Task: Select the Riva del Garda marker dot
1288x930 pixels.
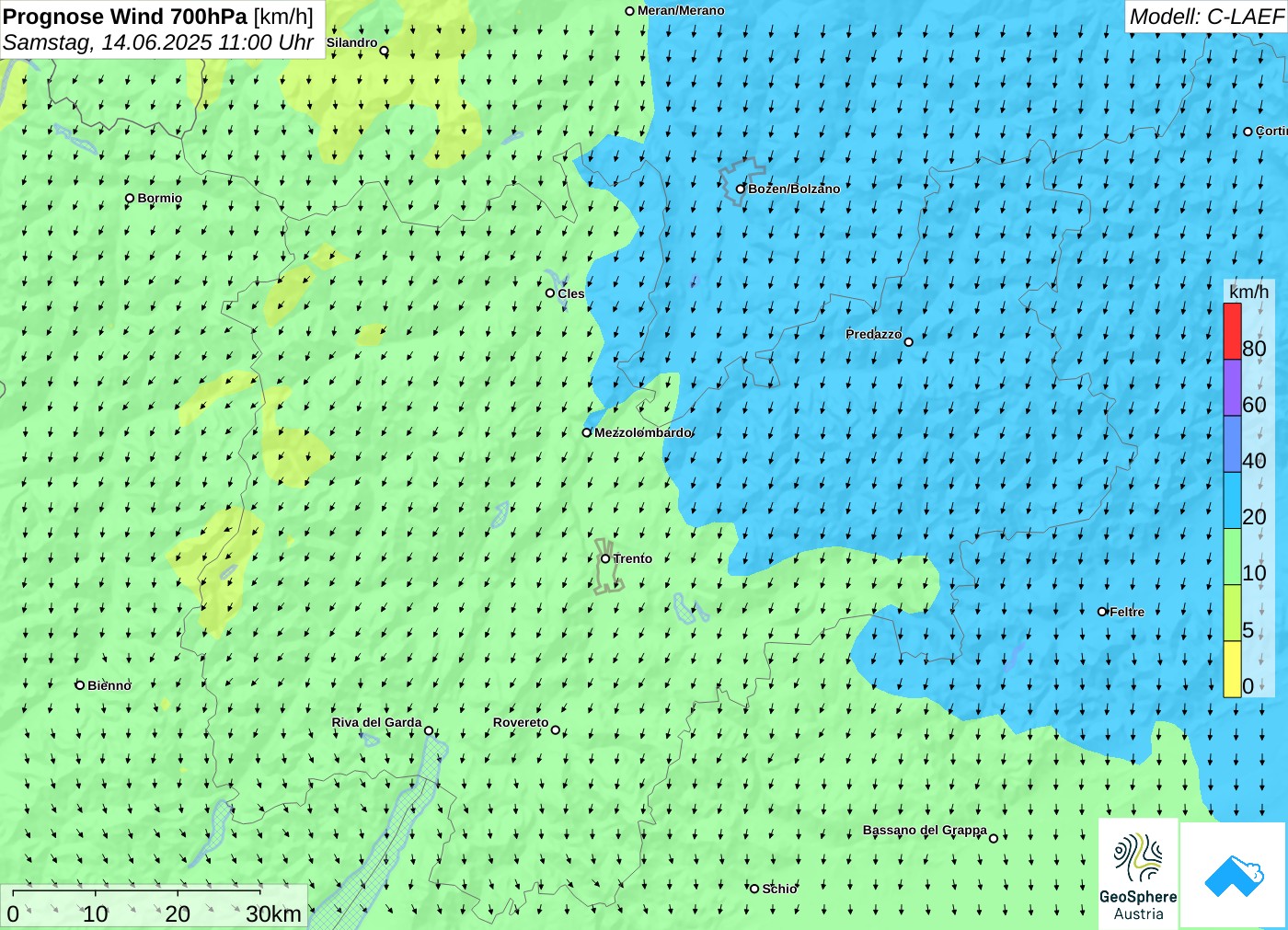Action: point(429,730)
